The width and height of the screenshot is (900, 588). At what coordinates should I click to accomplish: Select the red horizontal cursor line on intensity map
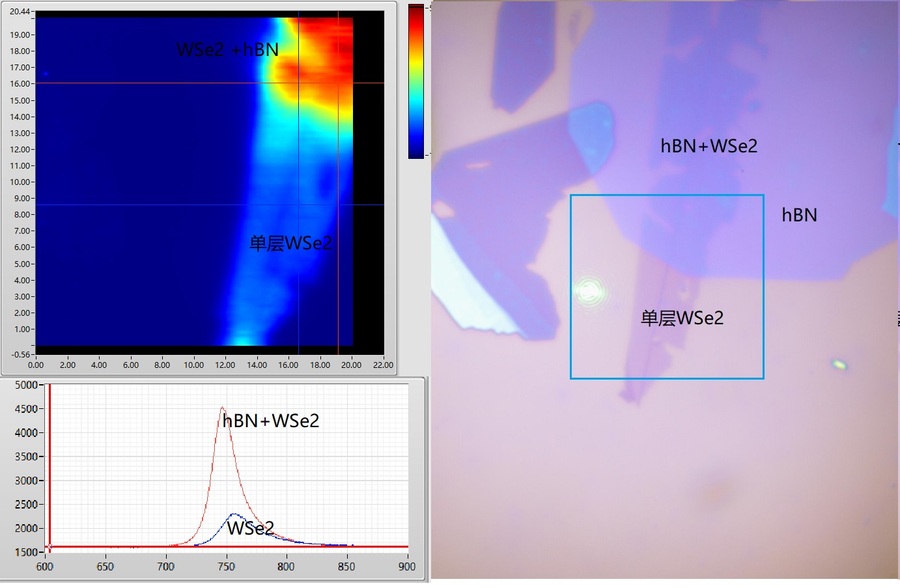150,83
